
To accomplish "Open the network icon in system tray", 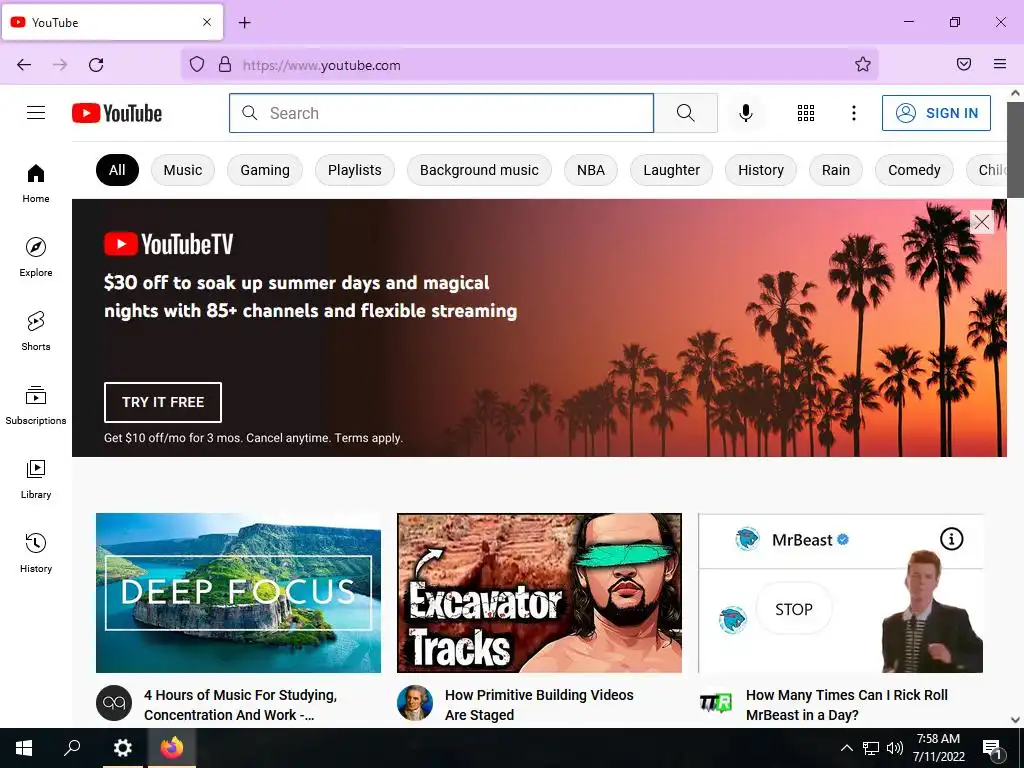I will click(871, 748).
